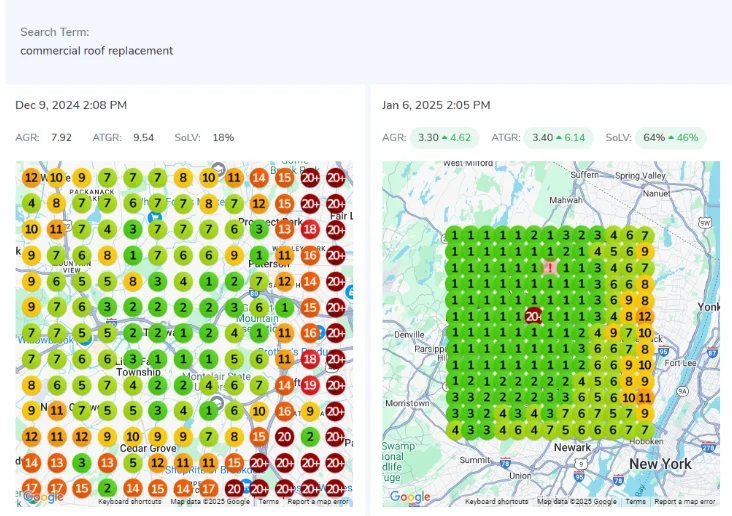Image resolution: width=732 pixels, height=516 pixels.
Task: Click the red 19 marker on Dec 9 map
Action: pos(310,384)
